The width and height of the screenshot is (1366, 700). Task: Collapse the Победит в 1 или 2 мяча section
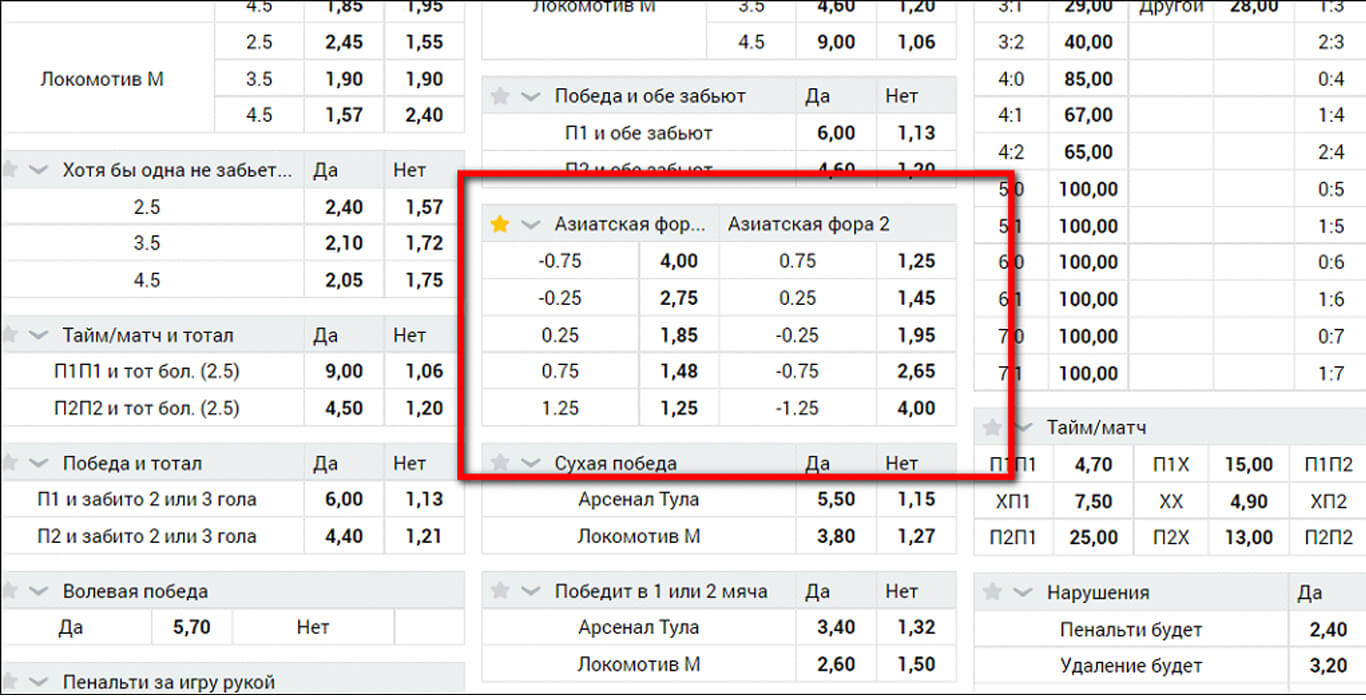tap(531, 591)
